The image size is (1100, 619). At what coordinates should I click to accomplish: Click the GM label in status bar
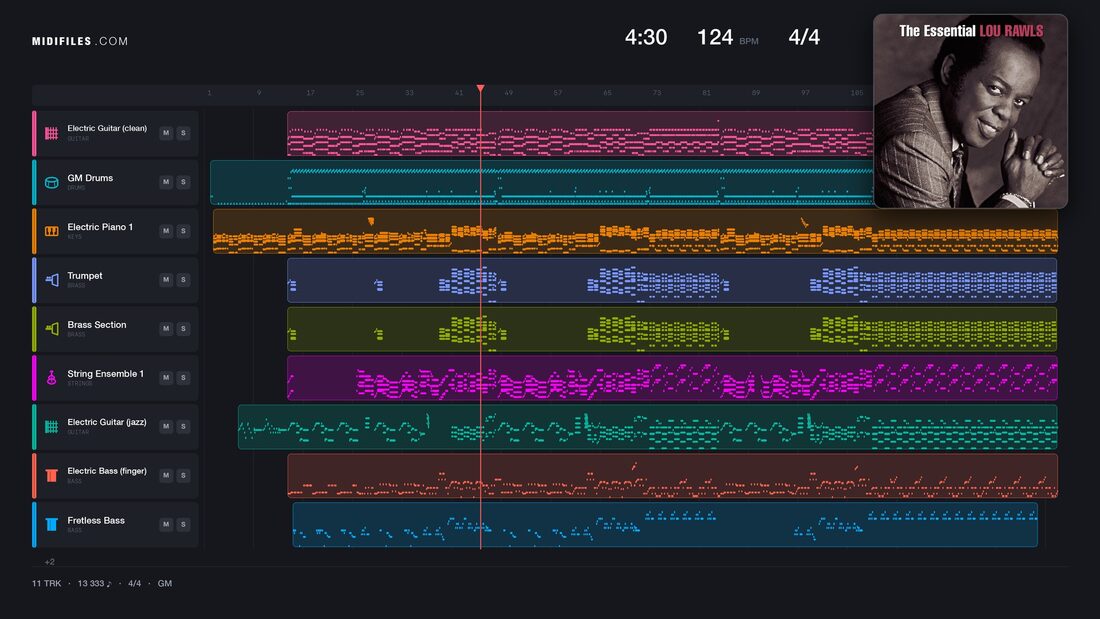tap(165, 583)
